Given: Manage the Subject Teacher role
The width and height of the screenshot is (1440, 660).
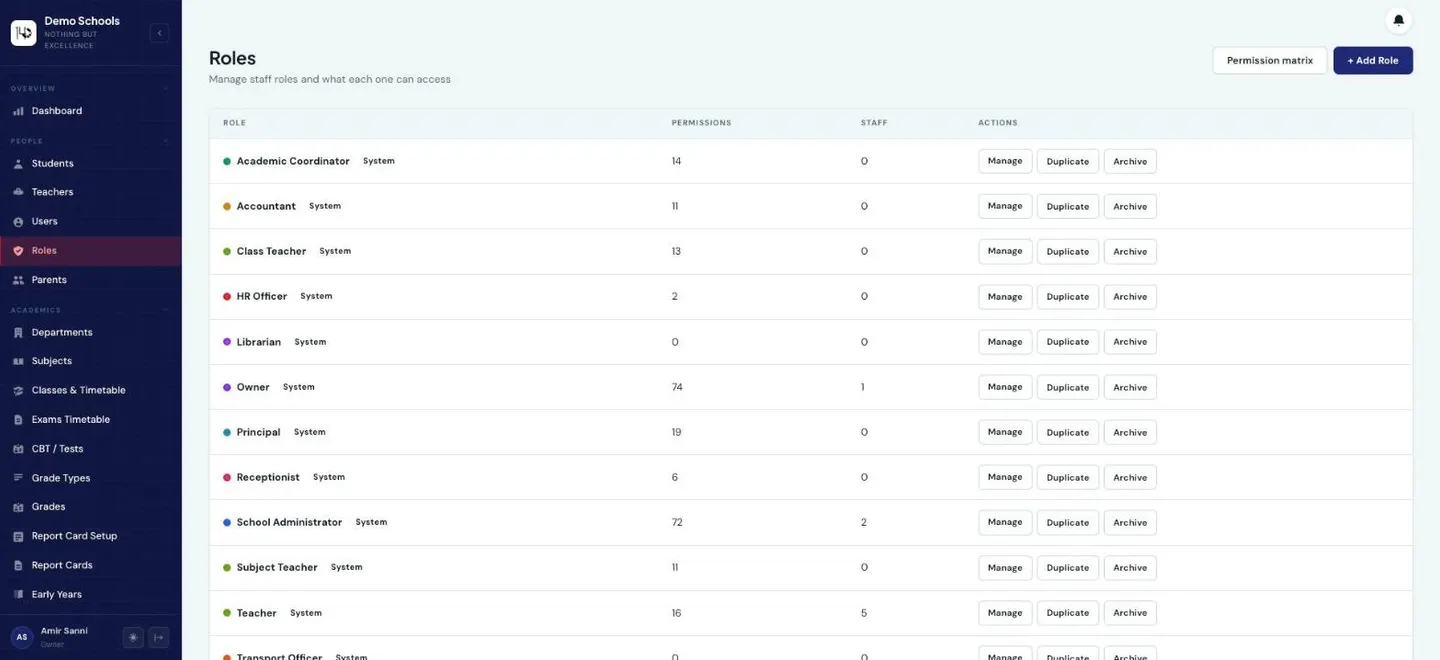Looking at the screenshot, I should [1005, 567].
